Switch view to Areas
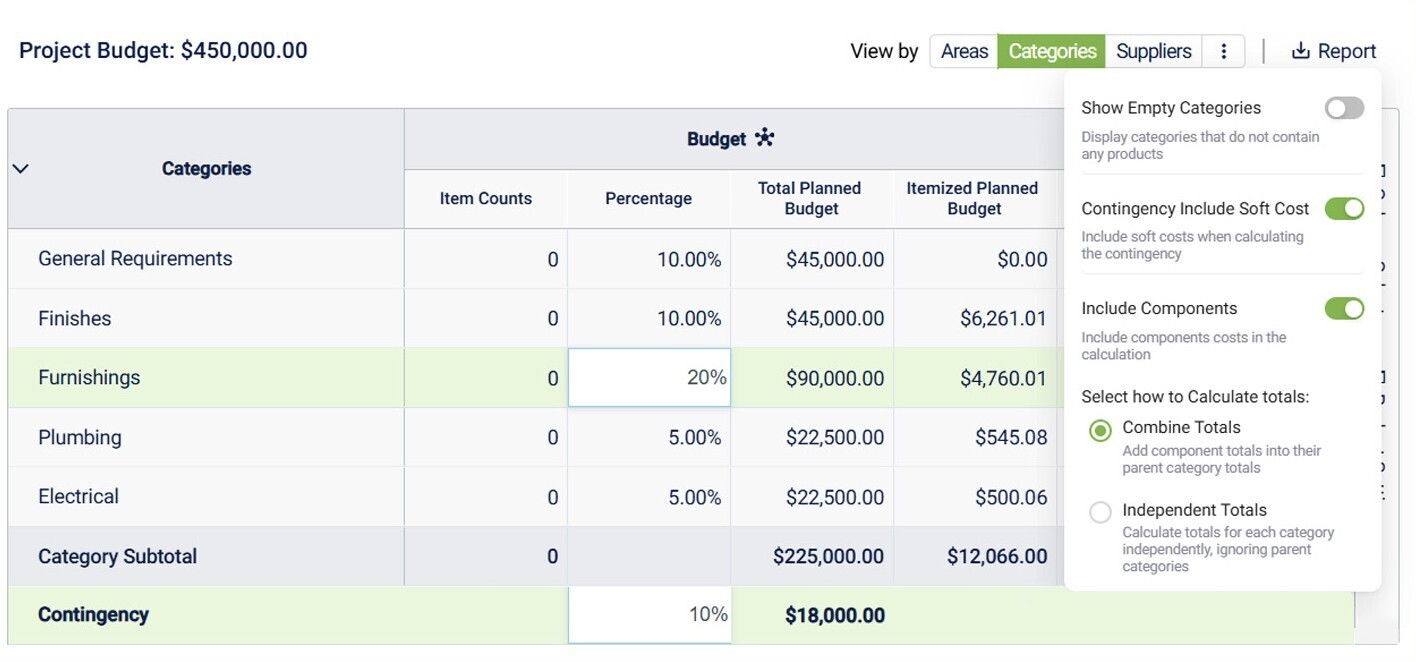The width and height of the screenshot is (1416, 662). (x=964, y=51)
